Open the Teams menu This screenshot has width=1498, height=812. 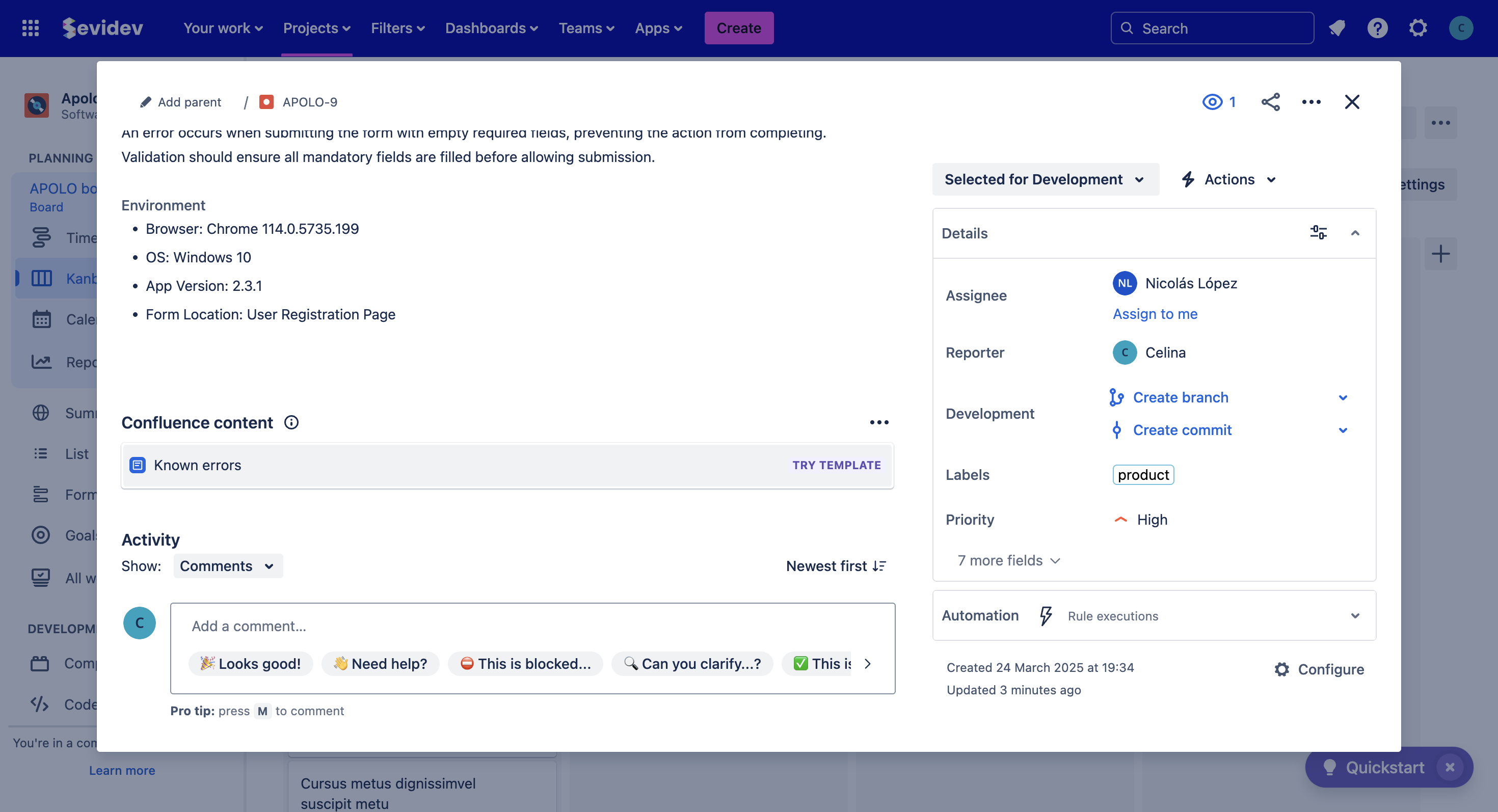586,28
